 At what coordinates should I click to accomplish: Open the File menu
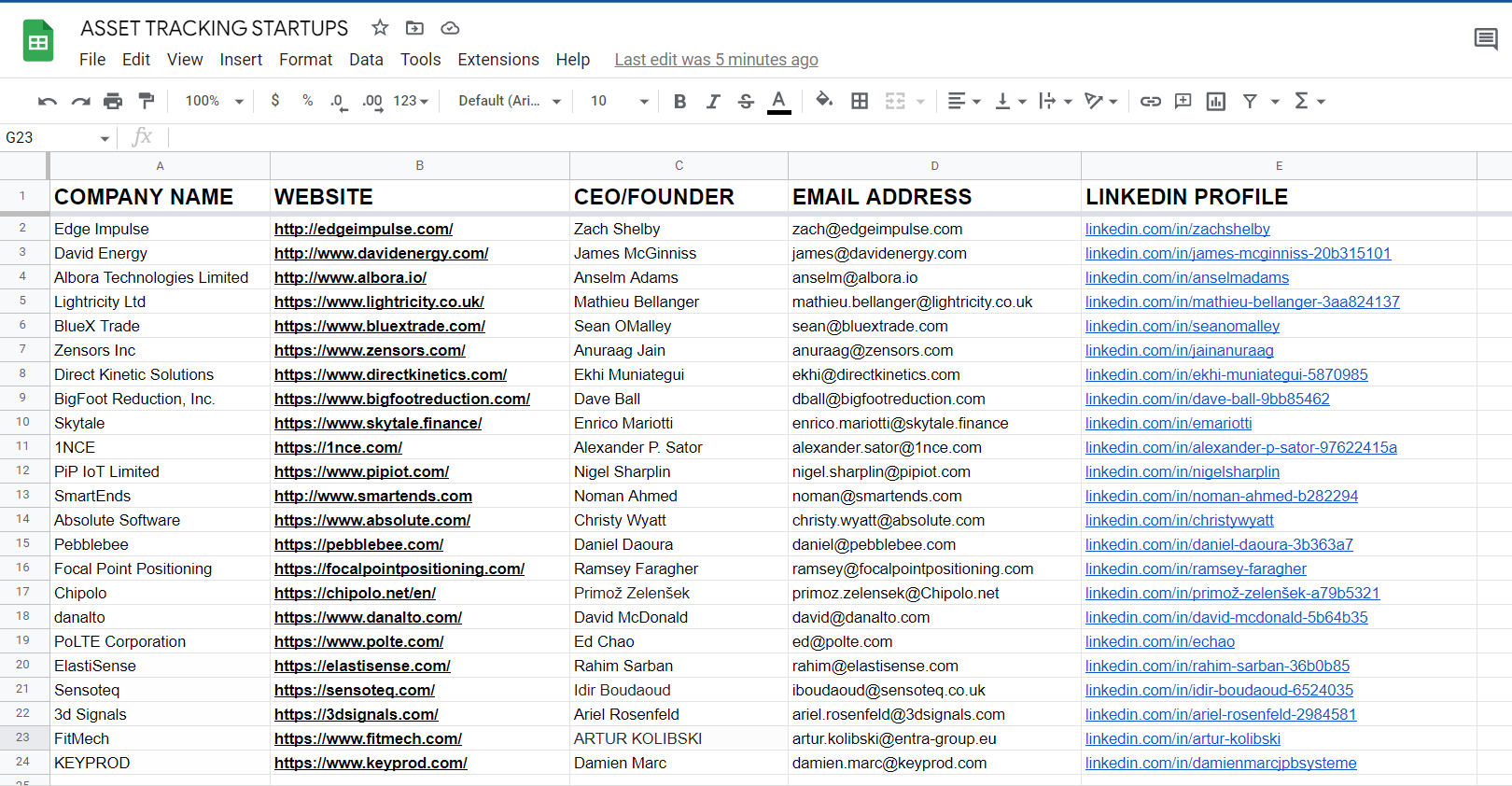[92, 60]
